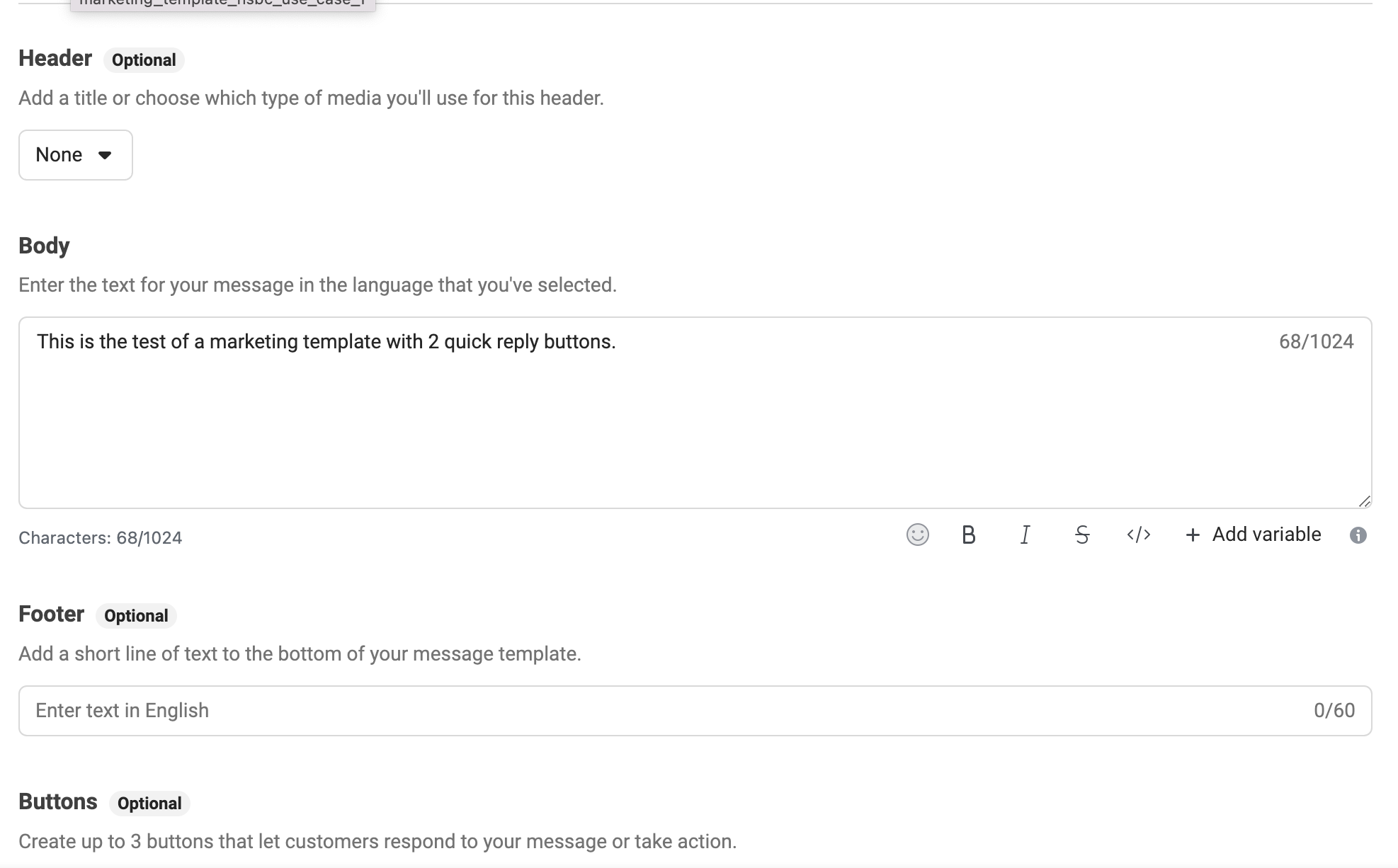The image size is (1398, 868).
Task: Click the 0/60 counter in Footer field
Action: click(x=1334, y=710)
